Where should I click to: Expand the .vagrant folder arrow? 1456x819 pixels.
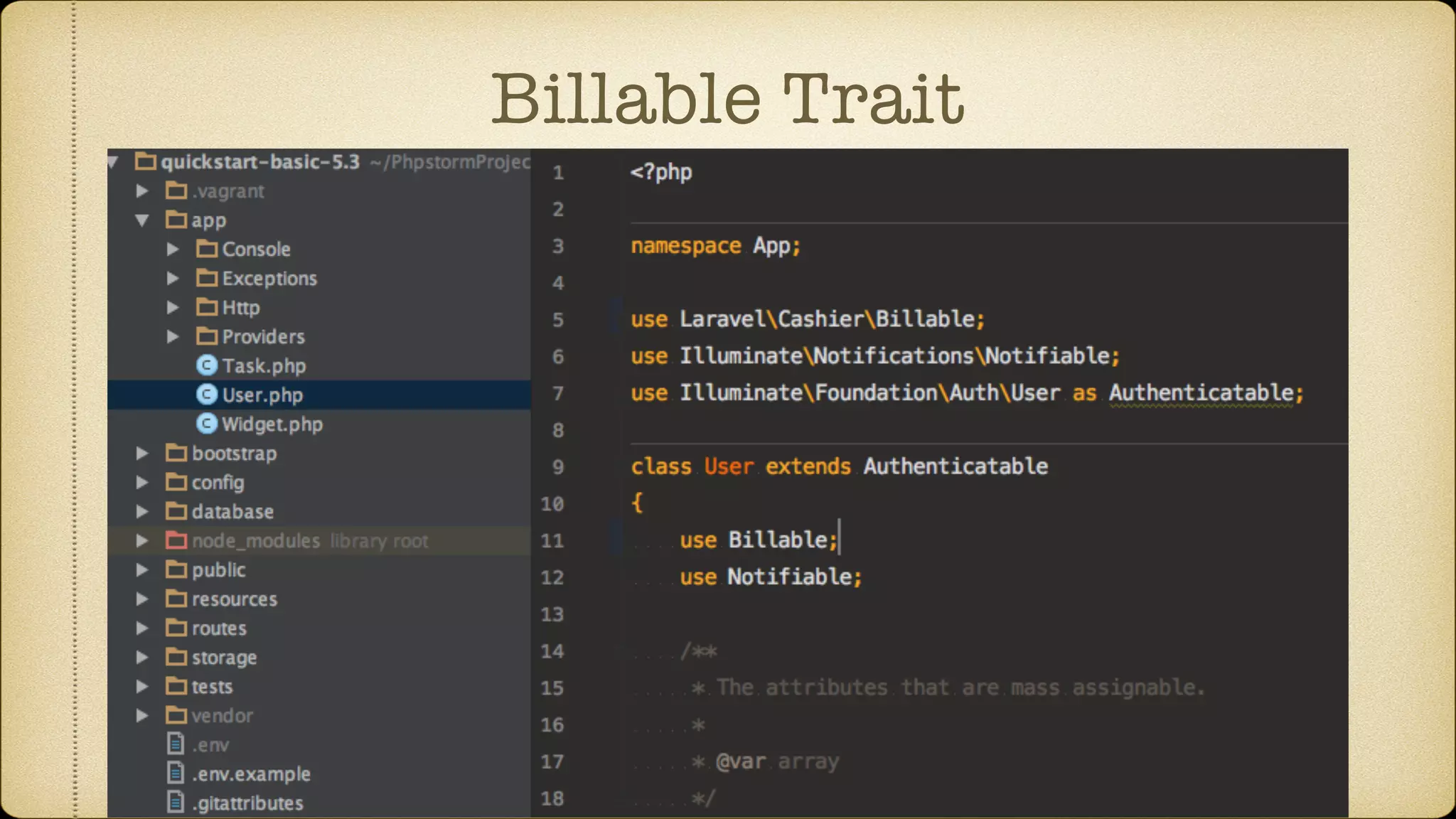point(142,191)
